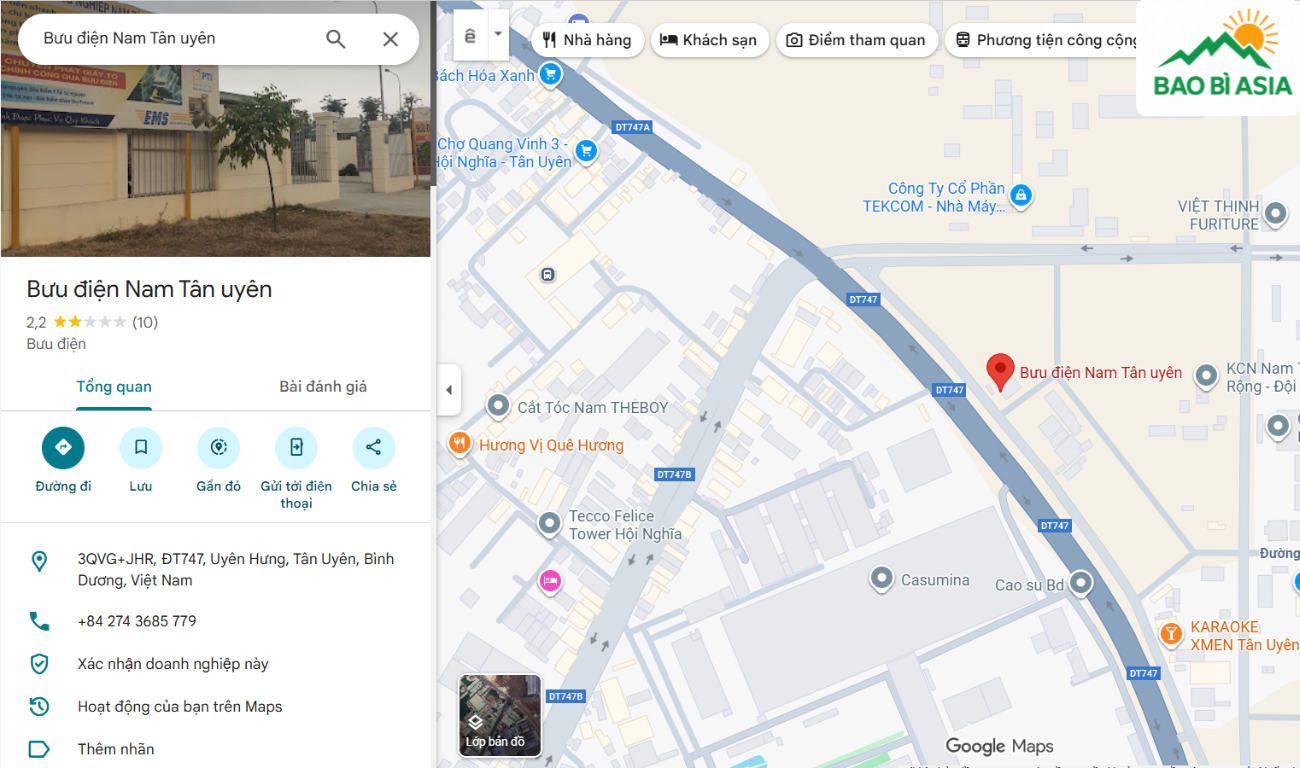Save place with the Lưu bookmark icon
The width and height of the screenshot is (1300, 768).
pos(140,448)
